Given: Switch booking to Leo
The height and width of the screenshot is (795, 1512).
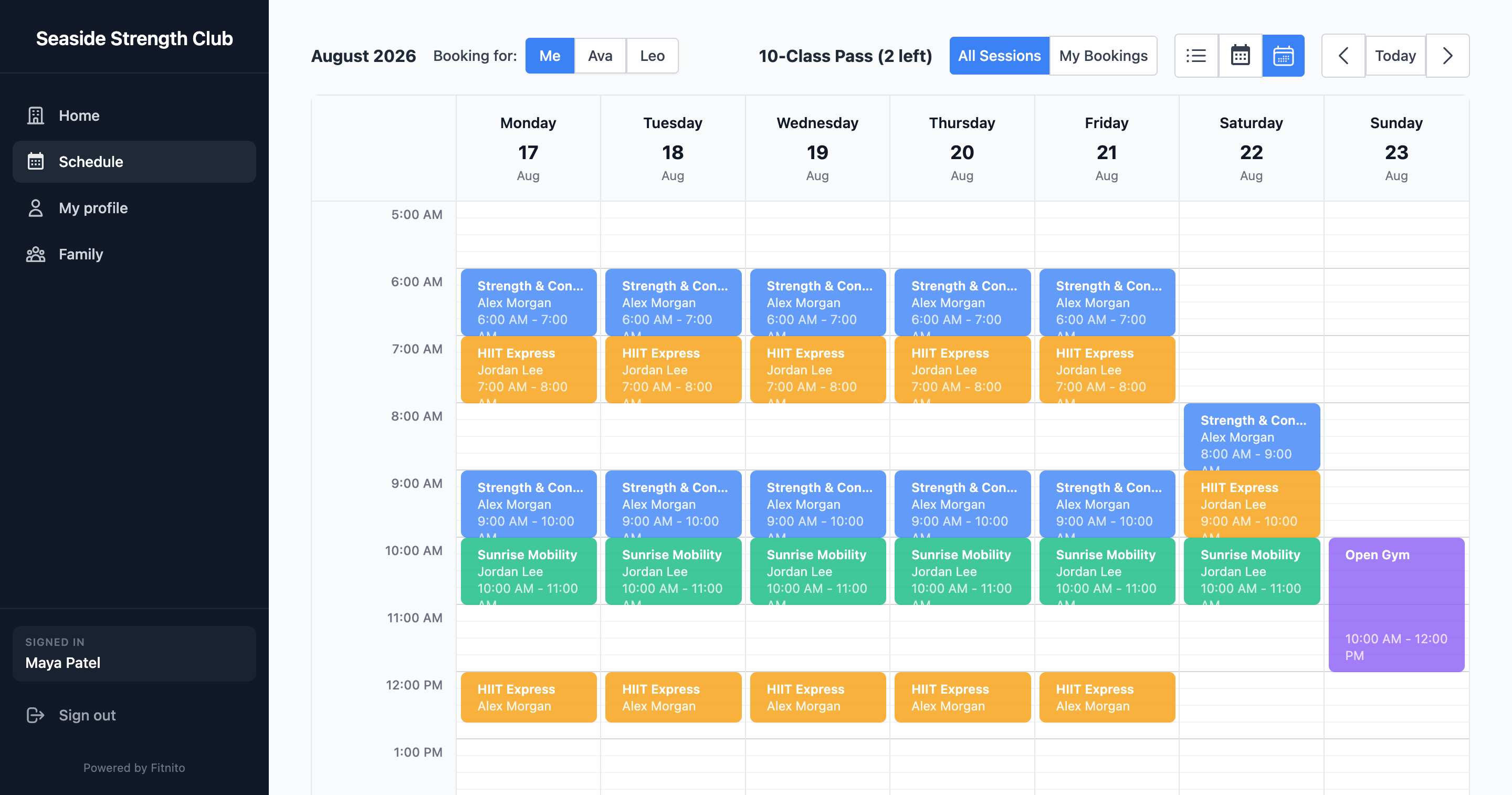Looking at the screenshot, I should [652, 56].
